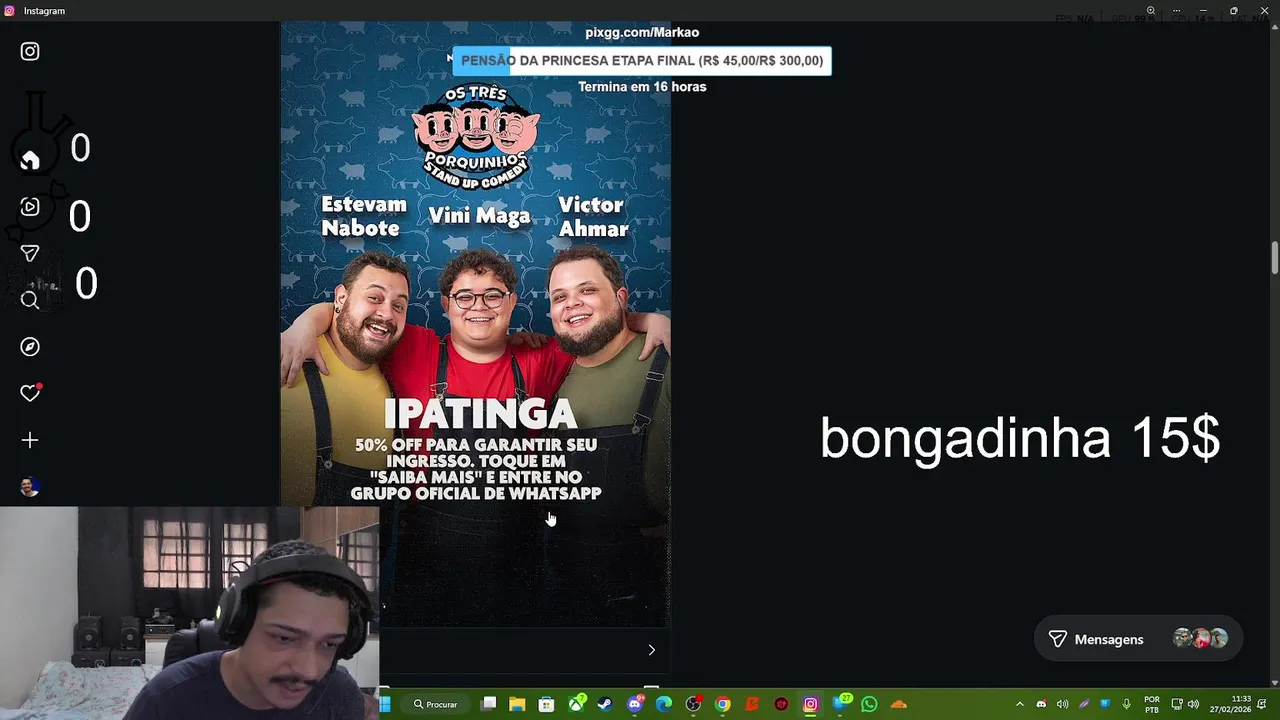Click the Pensão da Princesa goal progress bar

click(x=642, y=61)
